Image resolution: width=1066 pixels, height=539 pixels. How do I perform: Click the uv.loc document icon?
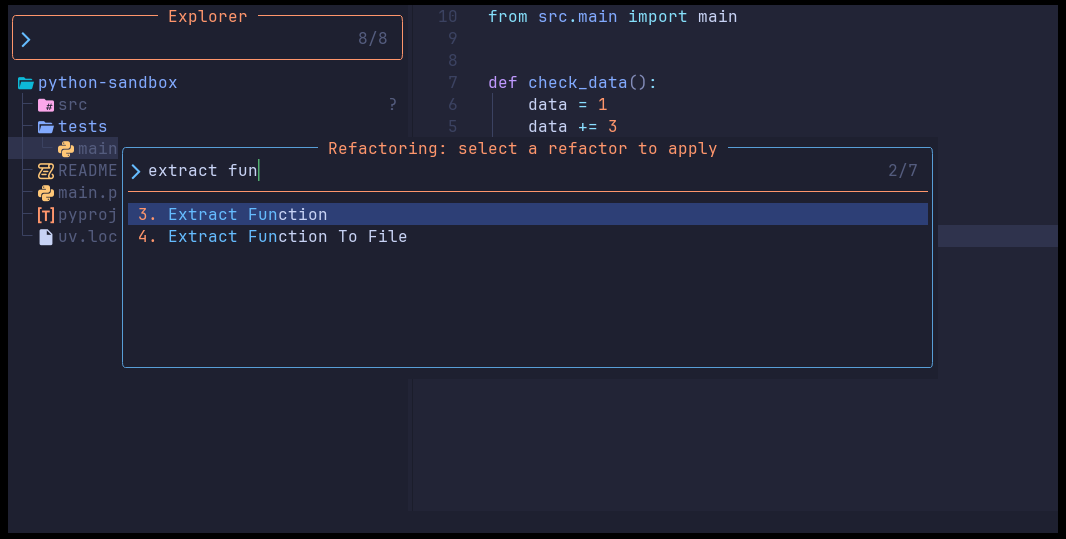(46, 237)
